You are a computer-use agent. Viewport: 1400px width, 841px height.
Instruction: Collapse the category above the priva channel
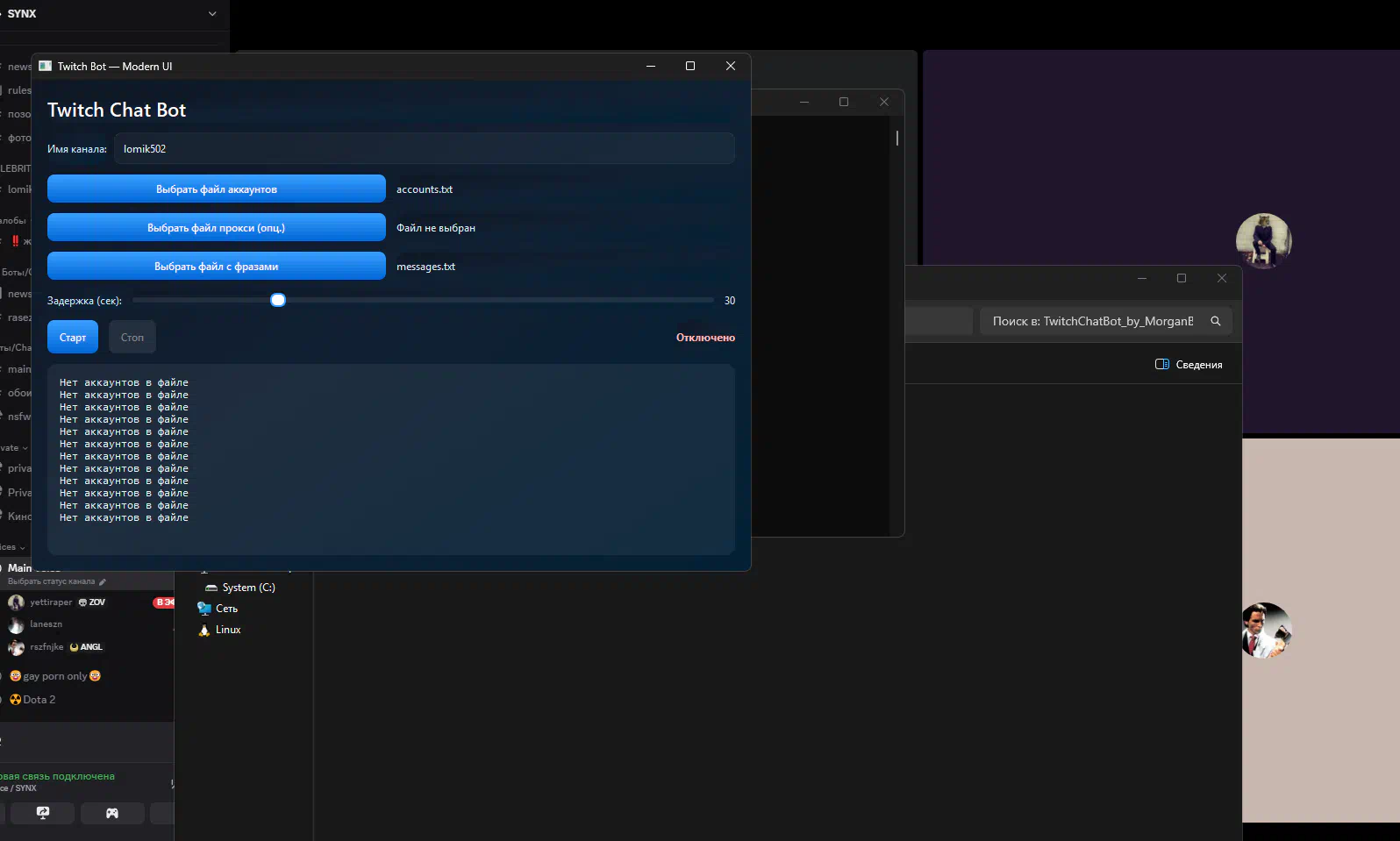coord(24,448)
